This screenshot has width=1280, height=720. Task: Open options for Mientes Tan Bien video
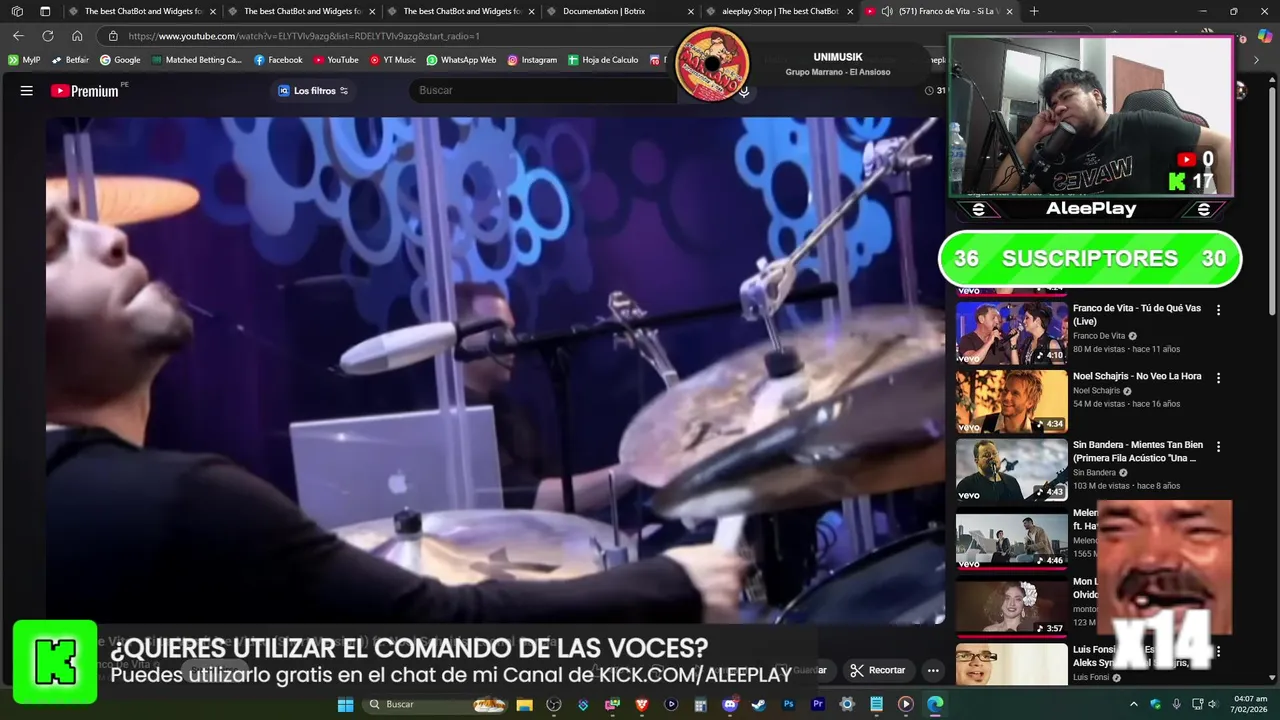coord(1218,446)
